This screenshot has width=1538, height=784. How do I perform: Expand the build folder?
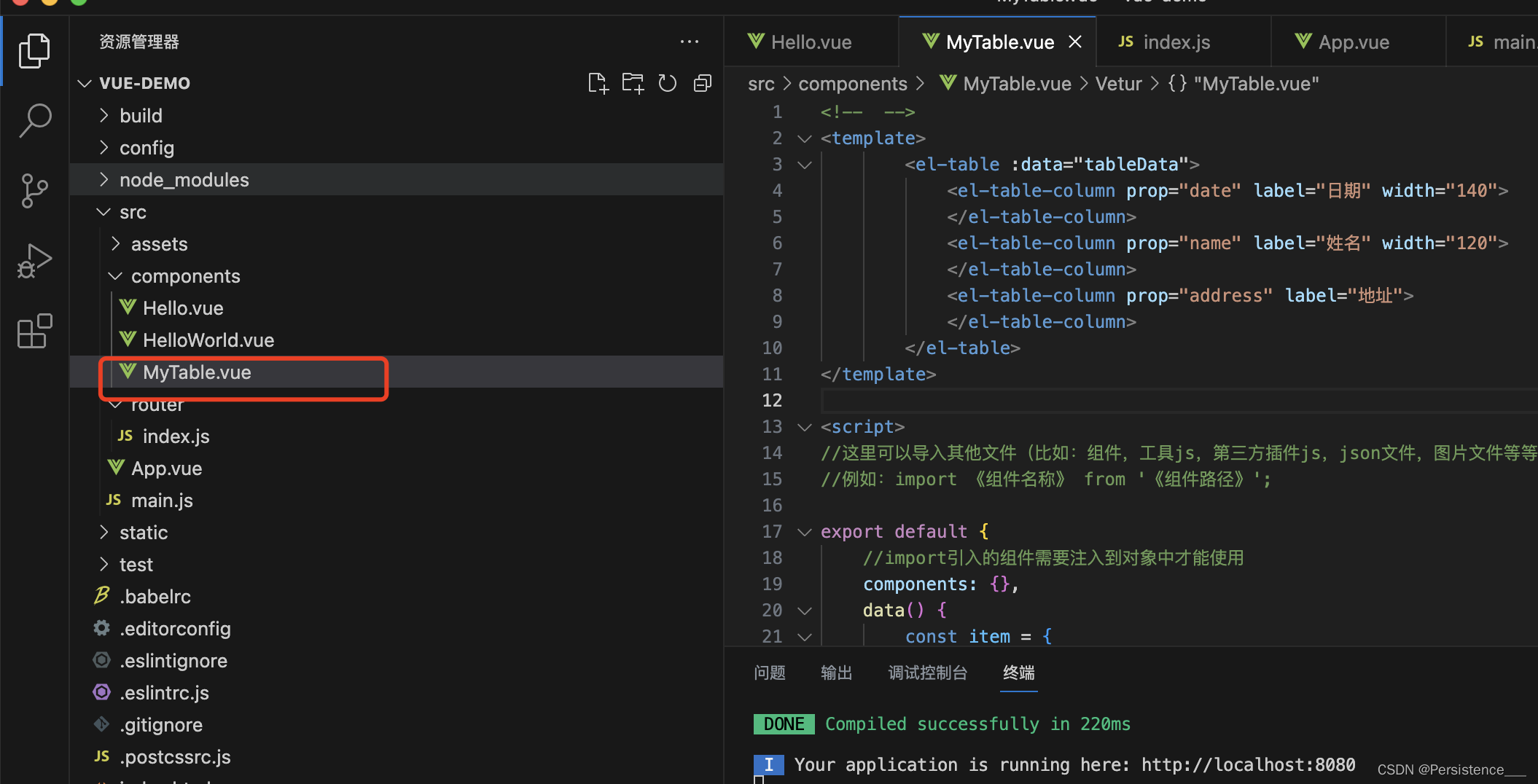point(104,115)
